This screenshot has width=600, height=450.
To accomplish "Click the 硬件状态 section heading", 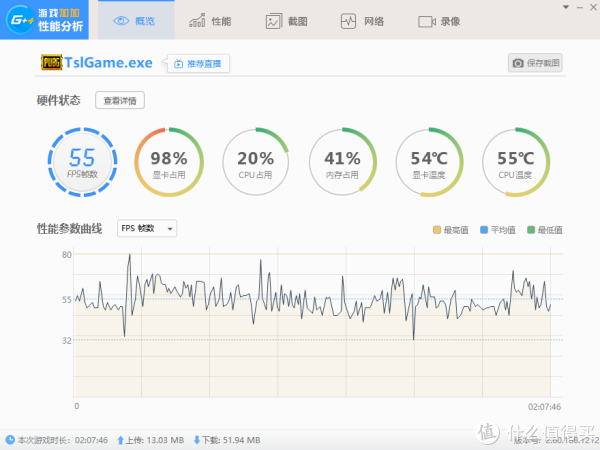I will (x=59, y=100).
